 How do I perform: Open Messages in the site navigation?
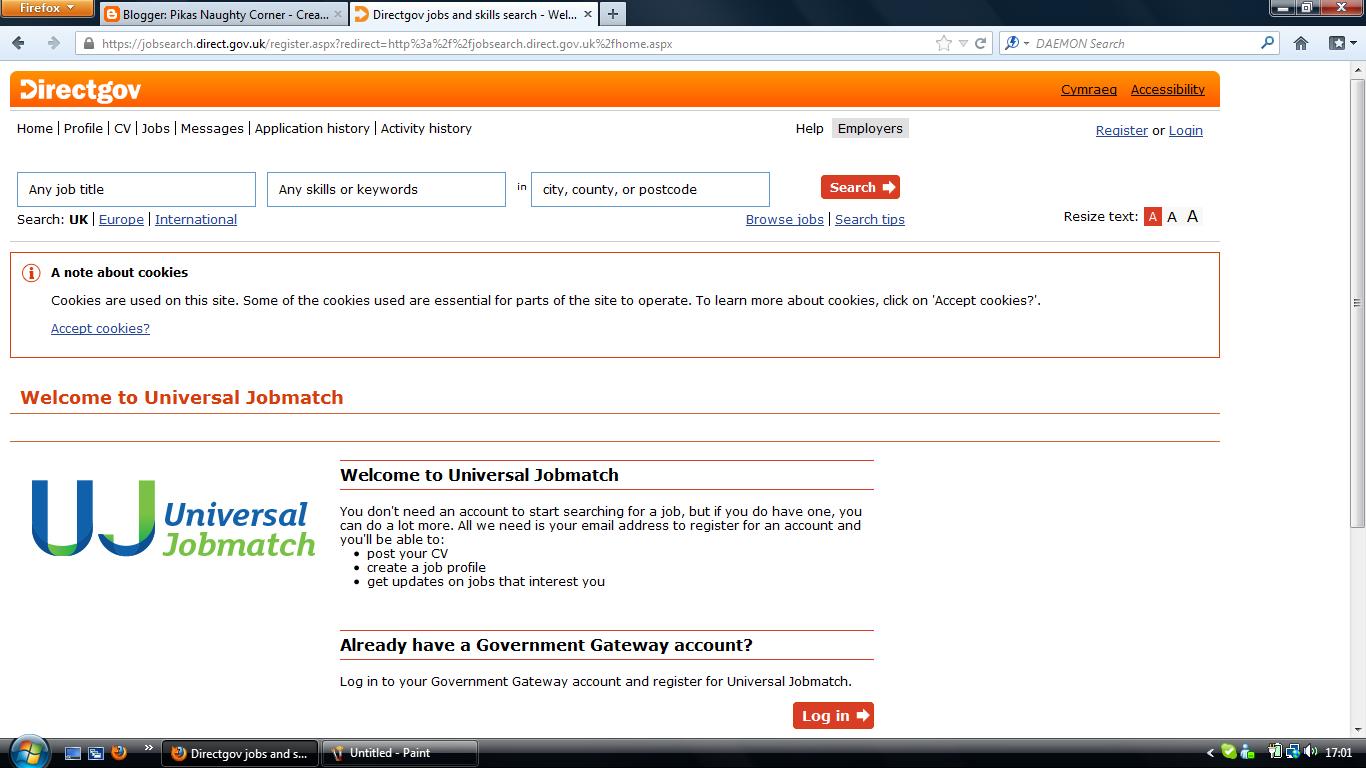click(212, 128)
